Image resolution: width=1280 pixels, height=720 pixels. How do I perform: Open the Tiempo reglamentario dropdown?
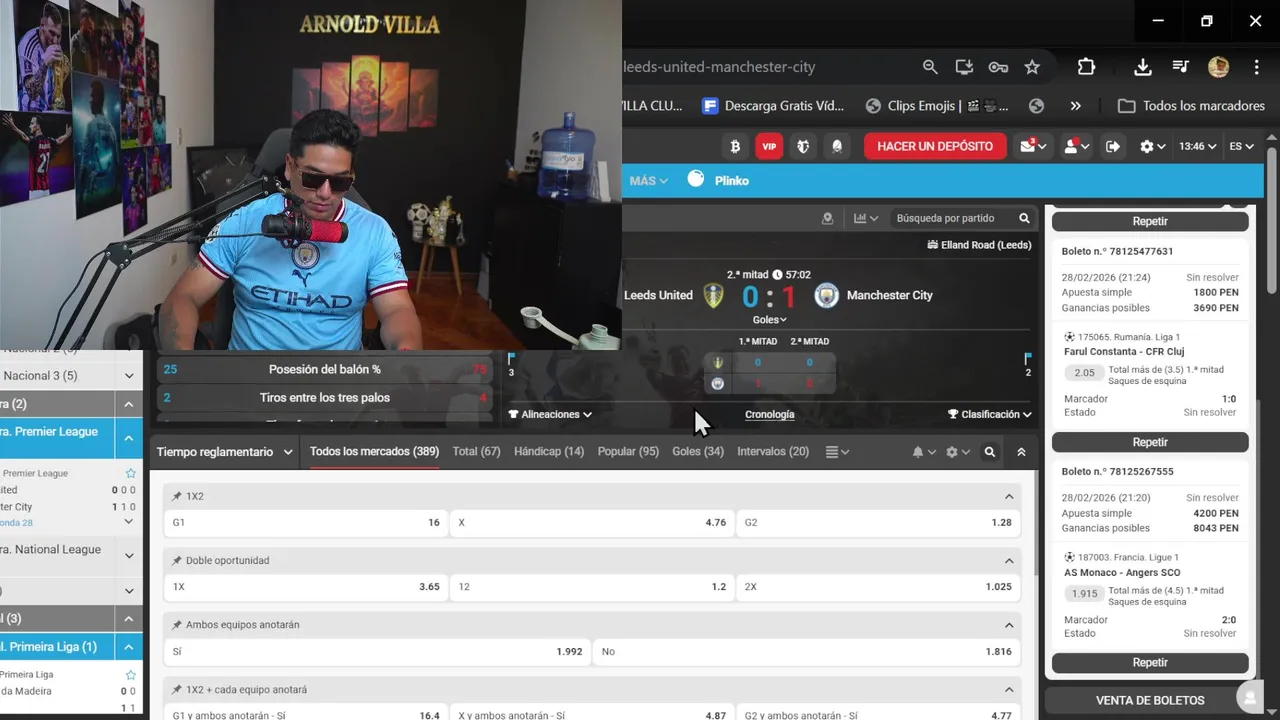click(225, 452)
